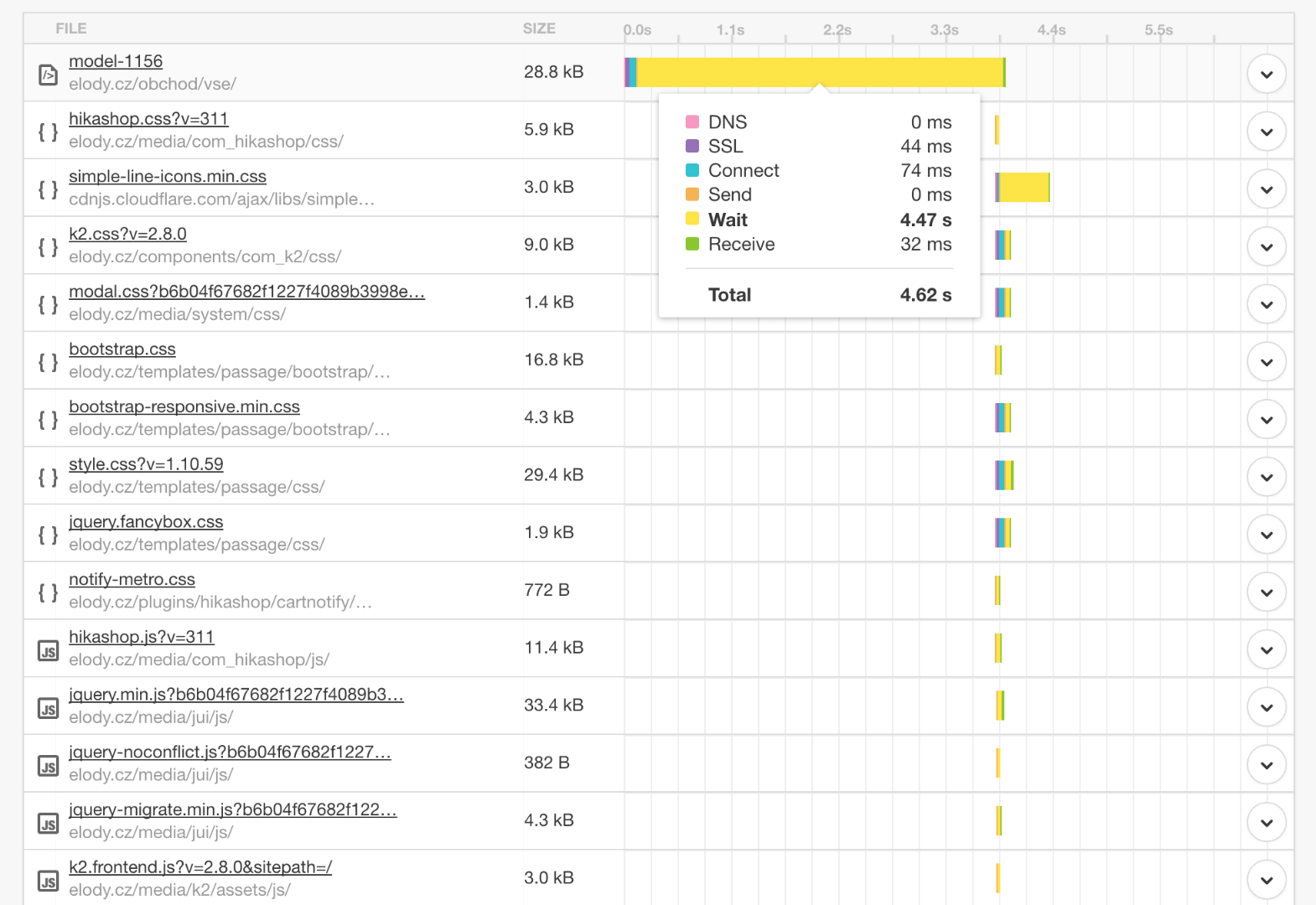Sort by the FILE column header
Screen dimensions: 1316x905
coord(71,28)
